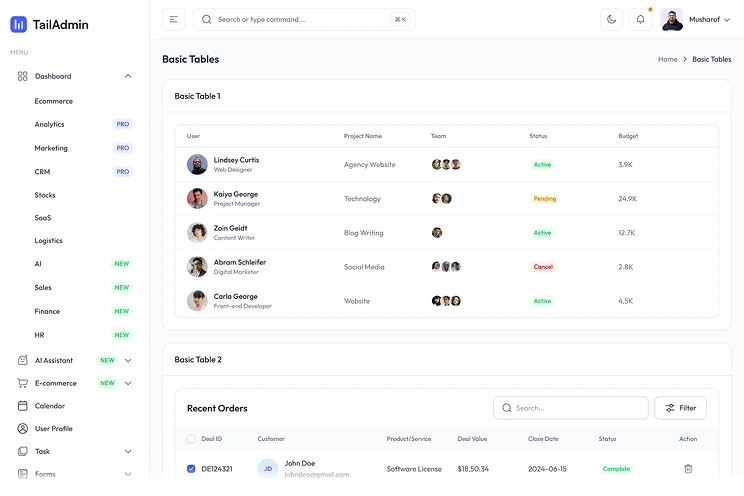
Task: Open Analytics menu item
Action: tap(49, 124)
